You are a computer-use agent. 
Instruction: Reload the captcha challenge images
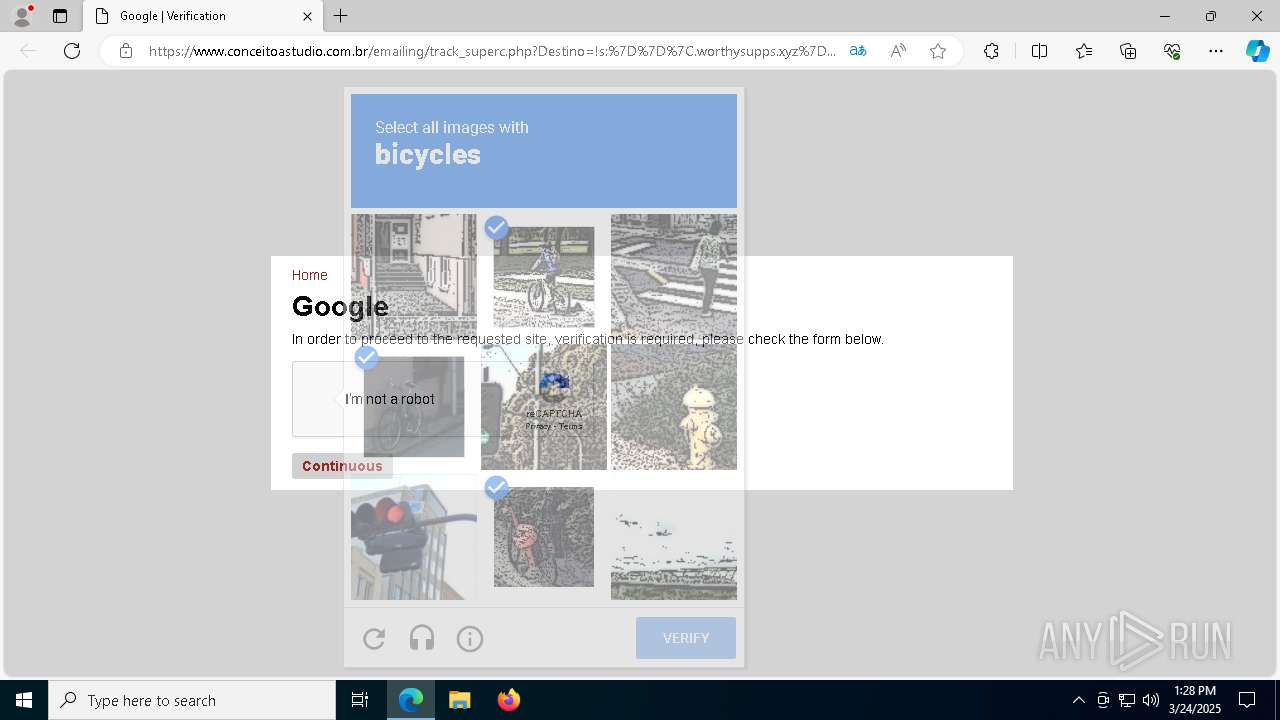point(374,638)
